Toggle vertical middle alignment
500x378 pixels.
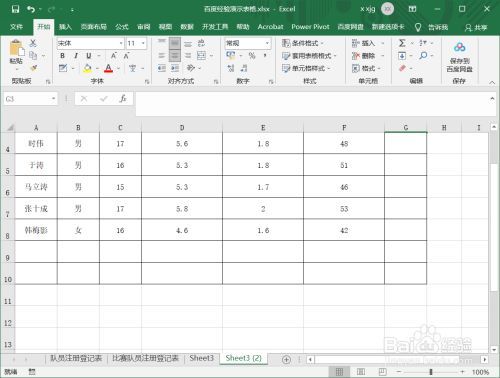click(x=175, y=43)
